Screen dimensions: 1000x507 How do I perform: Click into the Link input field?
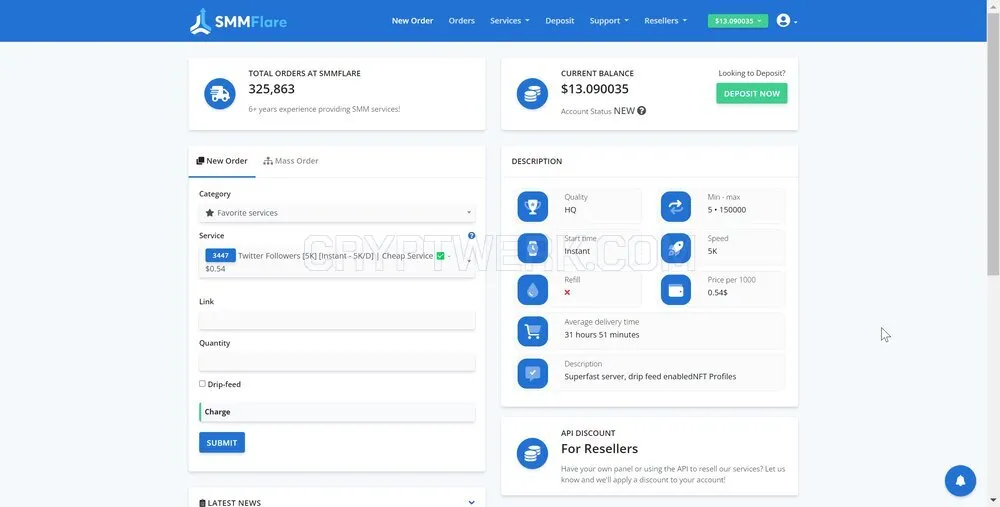(337, 321)
